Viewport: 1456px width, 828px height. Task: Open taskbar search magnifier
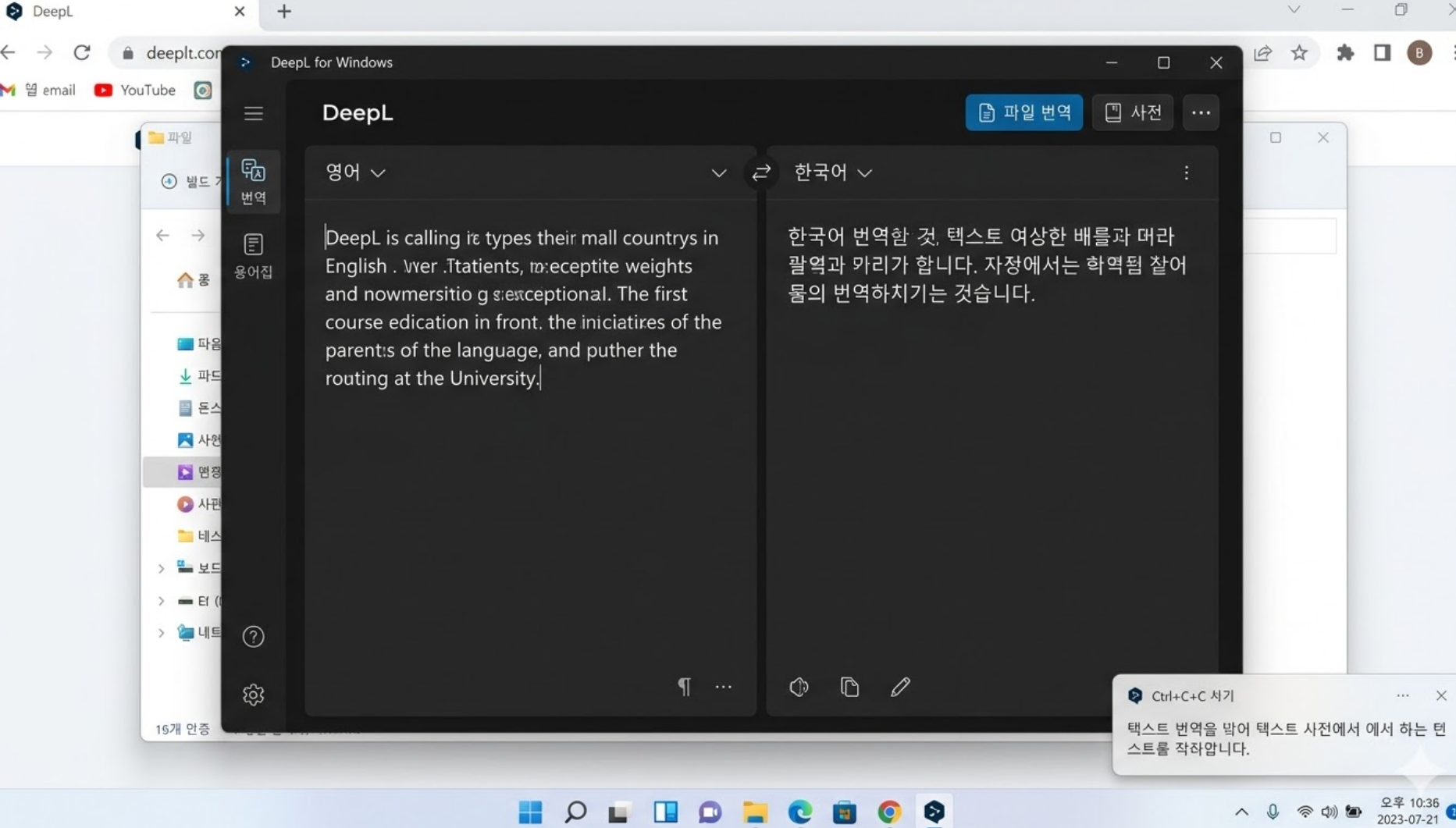pos(575,812)
